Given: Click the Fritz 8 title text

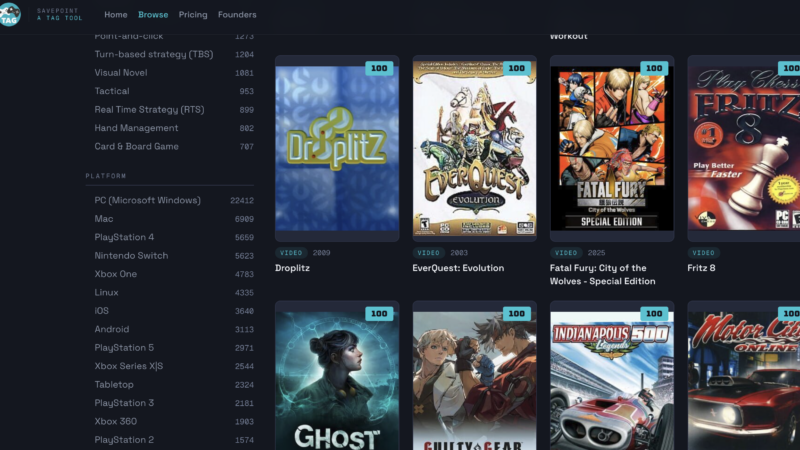Looking at the screenshot, I should [702, 268].
